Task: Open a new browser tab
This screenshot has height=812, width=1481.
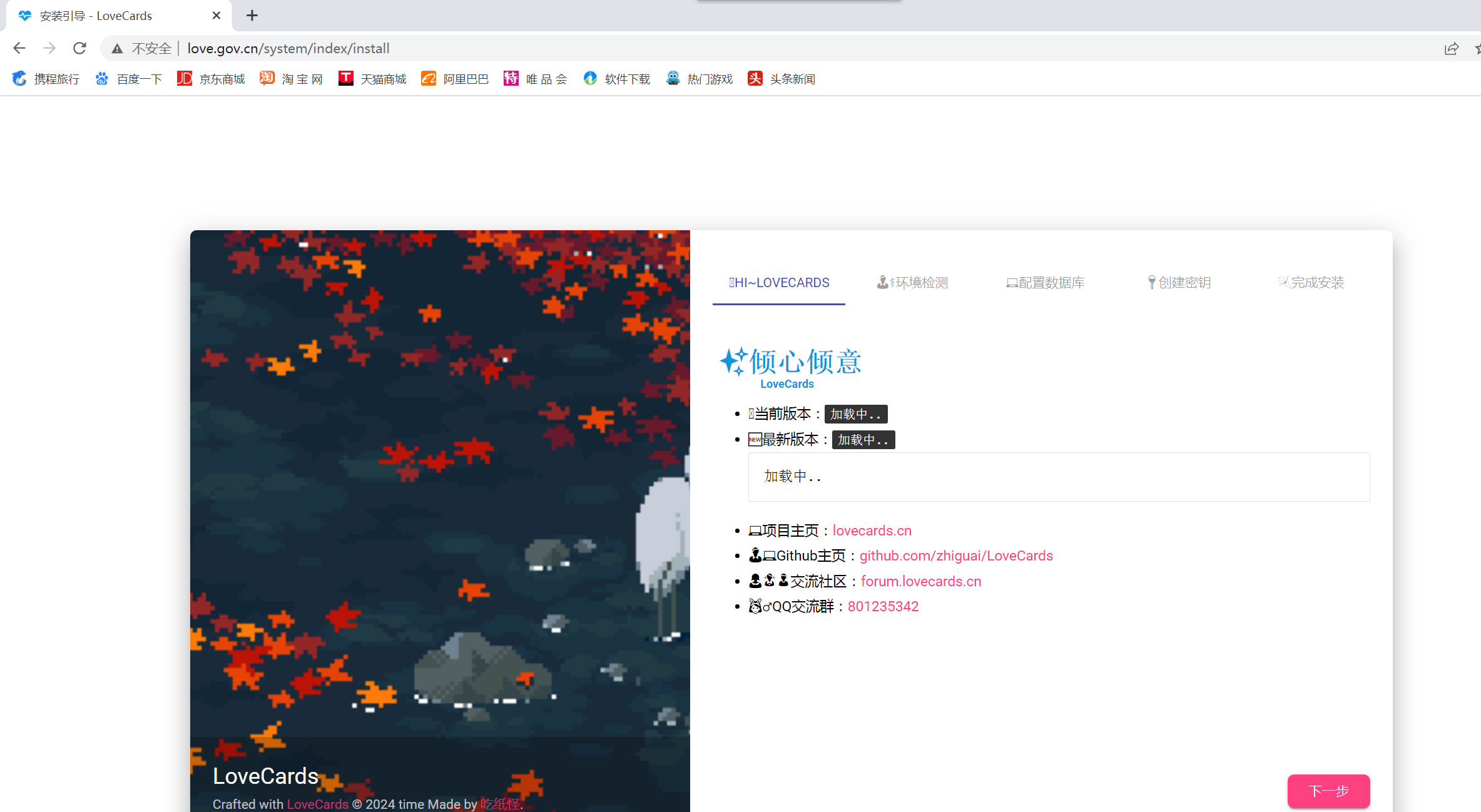Action: coord(252,16)
